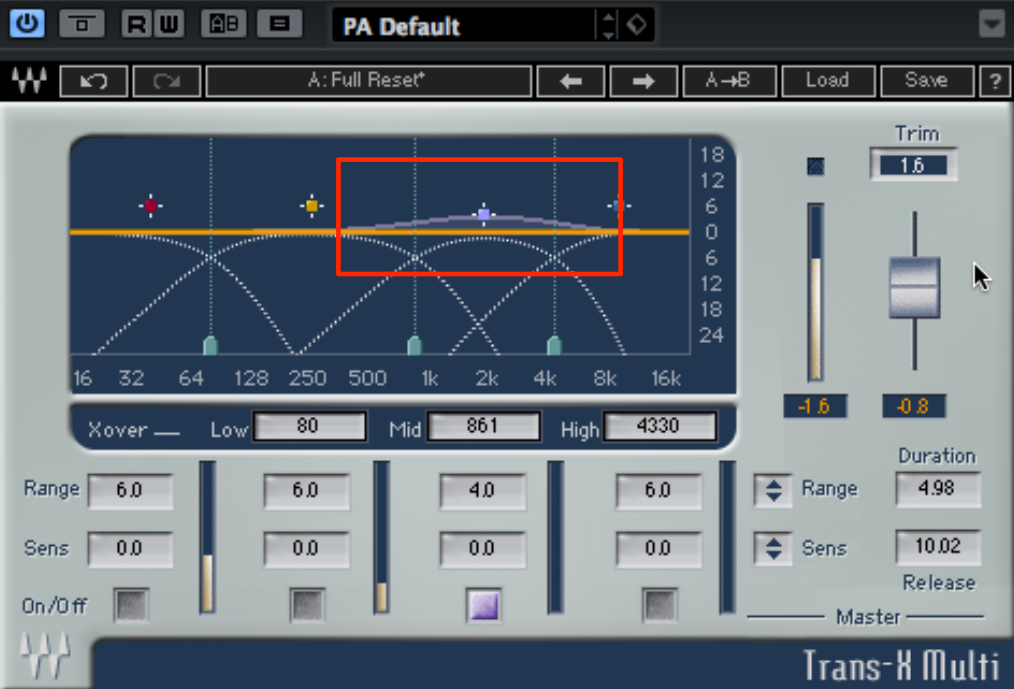Select the red low band marker
The height and width of the screenshot is (689, 1014).
point(151,206)
